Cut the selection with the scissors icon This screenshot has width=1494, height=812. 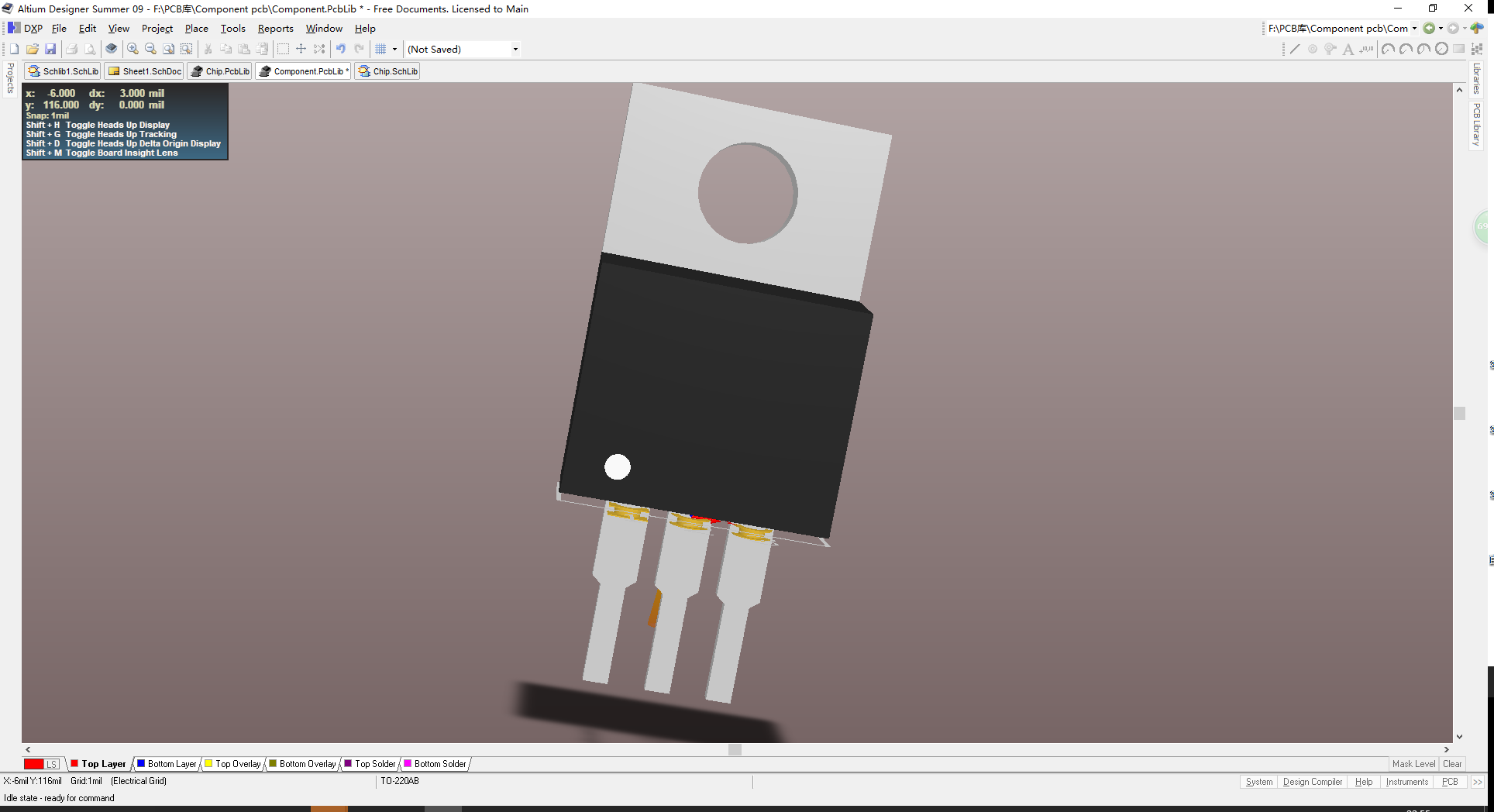tap(208, 49)
